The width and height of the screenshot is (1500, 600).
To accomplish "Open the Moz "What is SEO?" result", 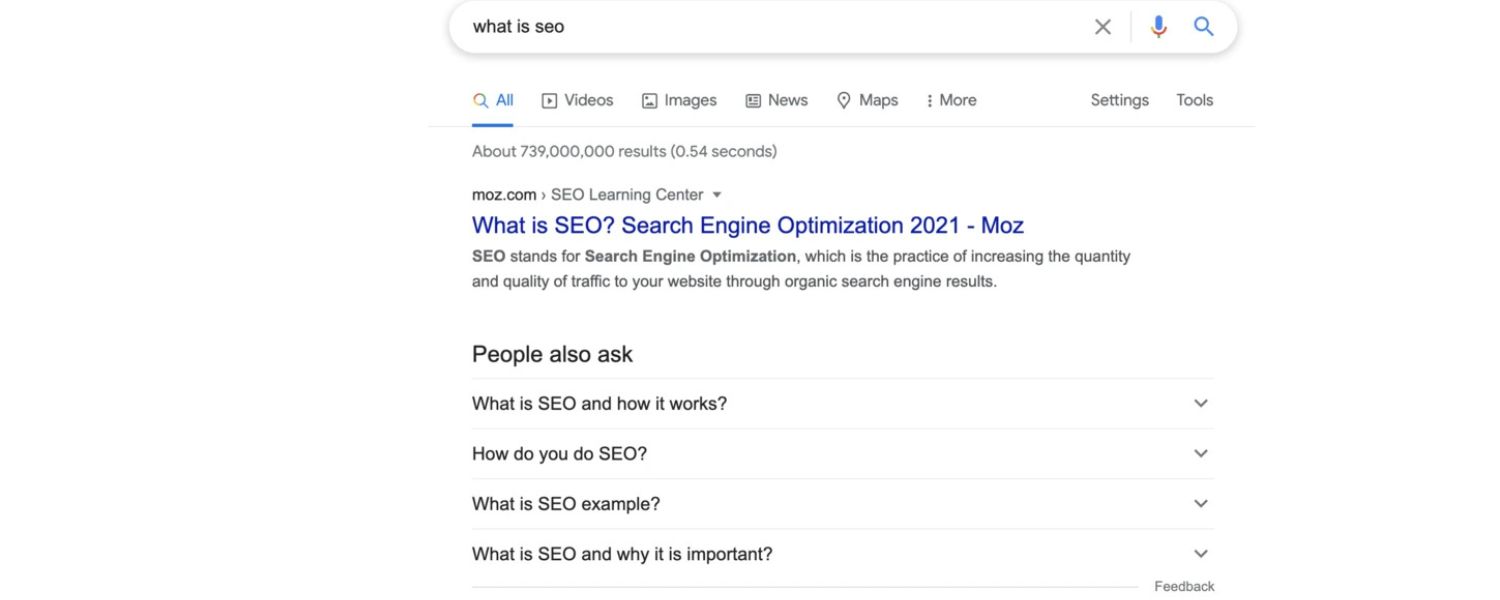I will pos(747,225).
